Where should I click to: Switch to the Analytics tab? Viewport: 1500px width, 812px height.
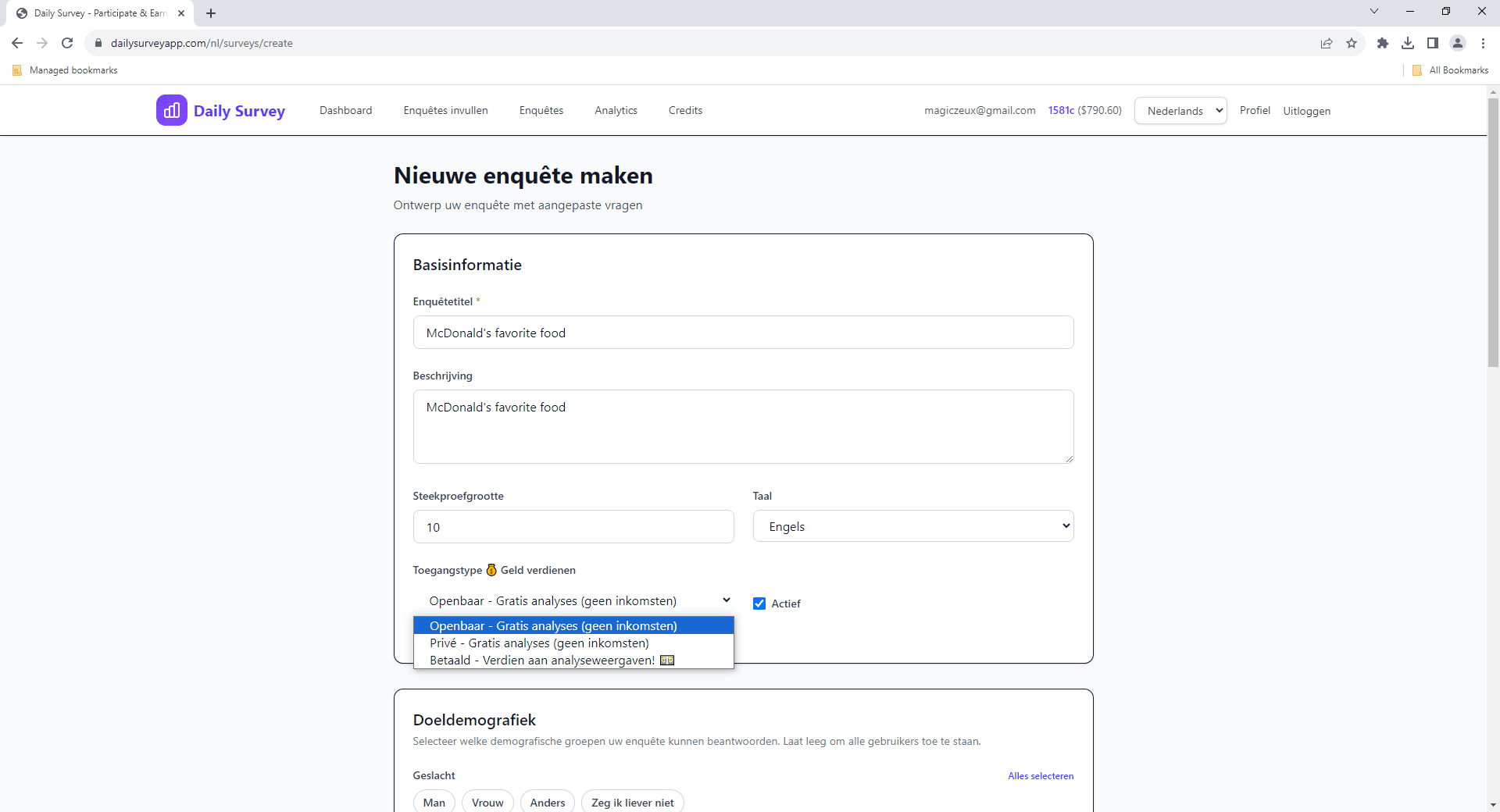pyautogui.click(x=616, y=110)
